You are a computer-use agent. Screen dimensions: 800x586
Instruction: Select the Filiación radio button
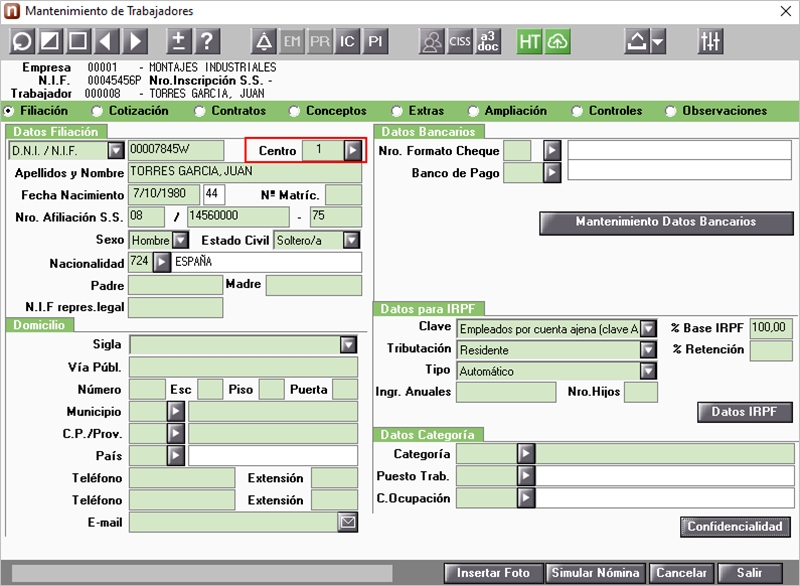8,111
